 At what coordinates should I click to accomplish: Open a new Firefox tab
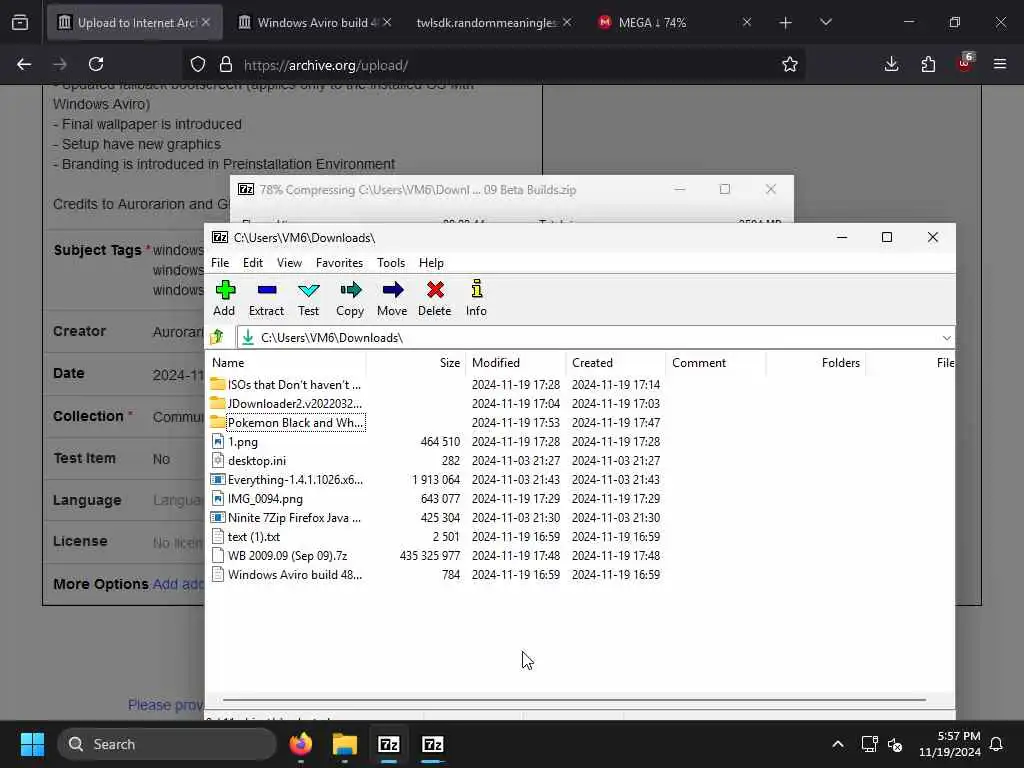coord(786,23)
